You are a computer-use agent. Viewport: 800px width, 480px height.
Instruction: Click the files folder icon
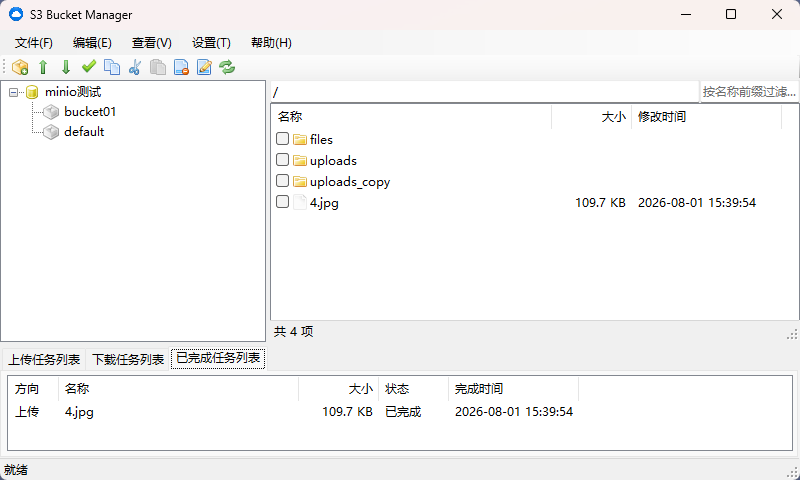(x=300, y=139)
